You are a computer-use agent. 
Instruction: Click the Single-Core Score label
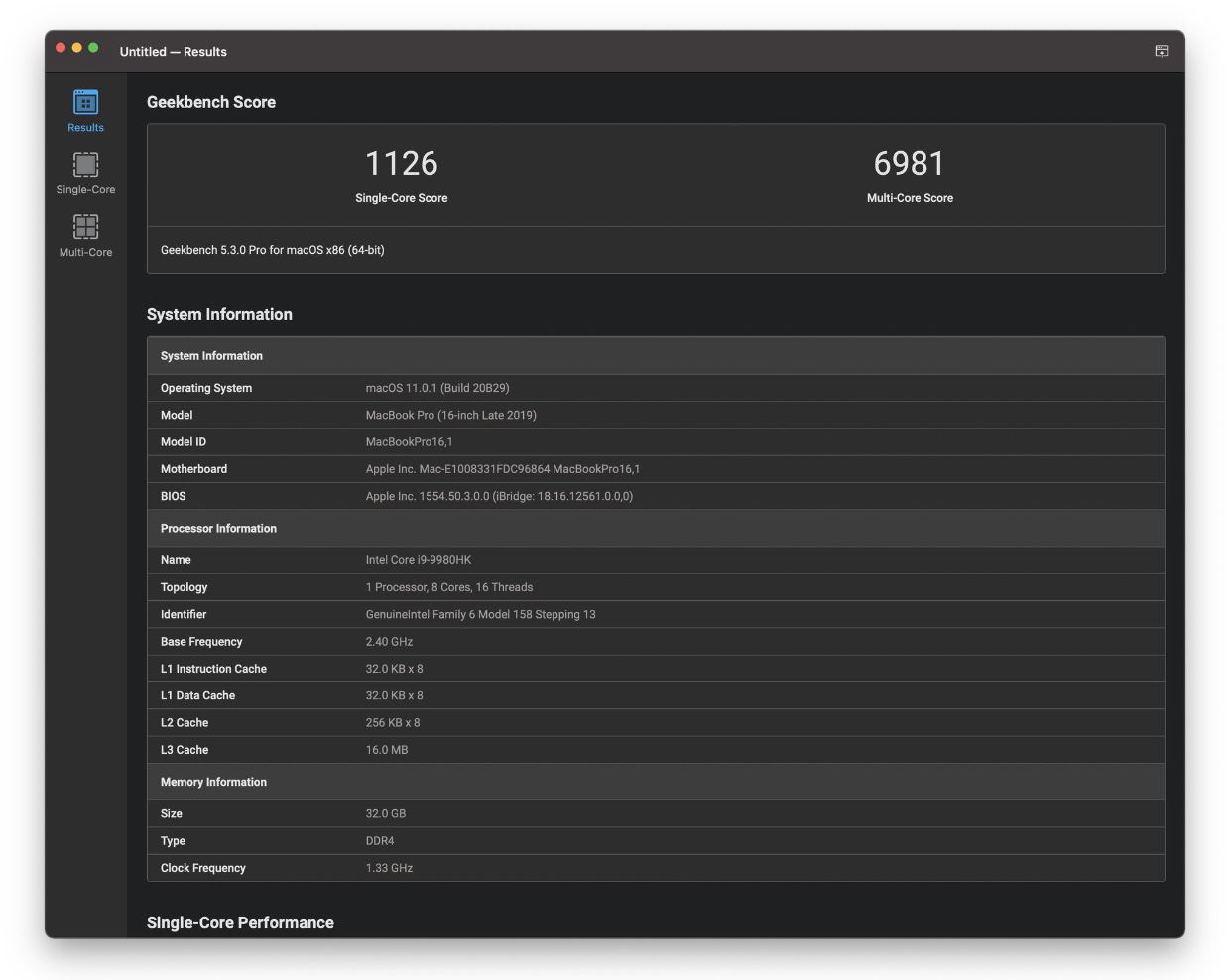click(x=402, y=198)
